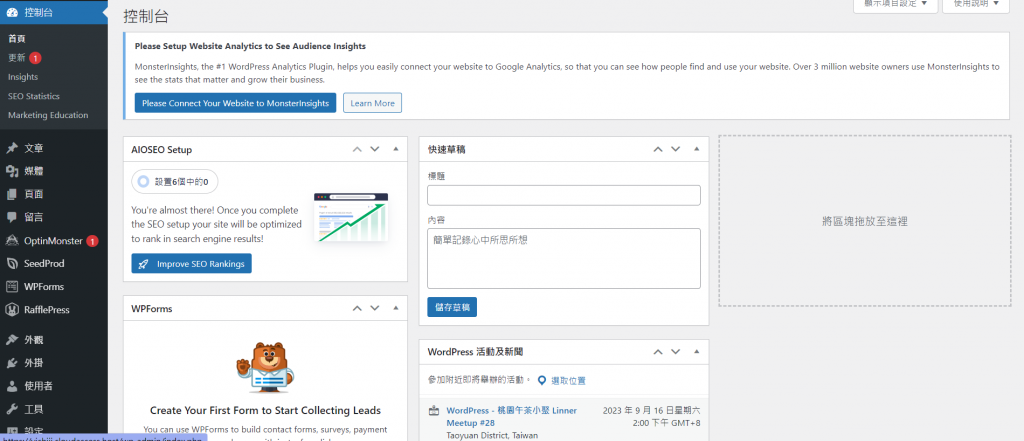Click the RafflePress icon in the sidebar

[12, 310]
